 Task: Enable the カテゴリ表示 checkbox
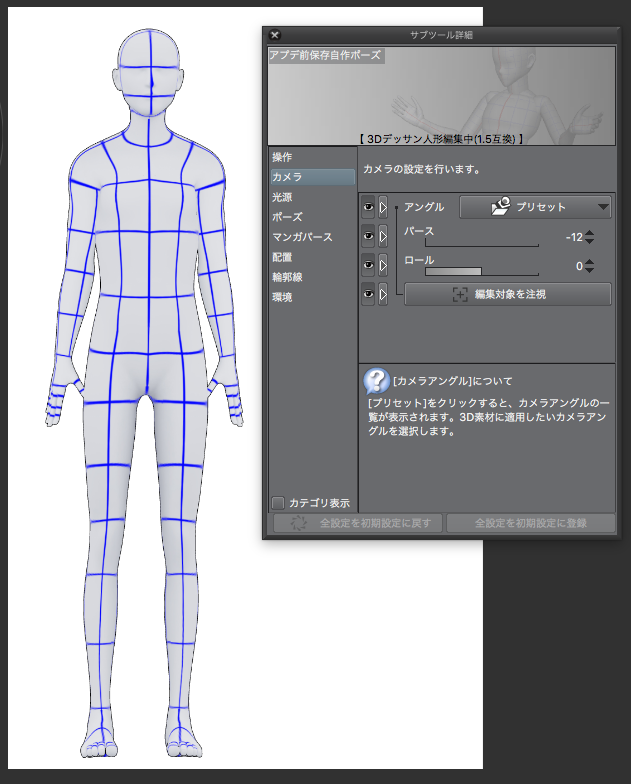(278, 502)
